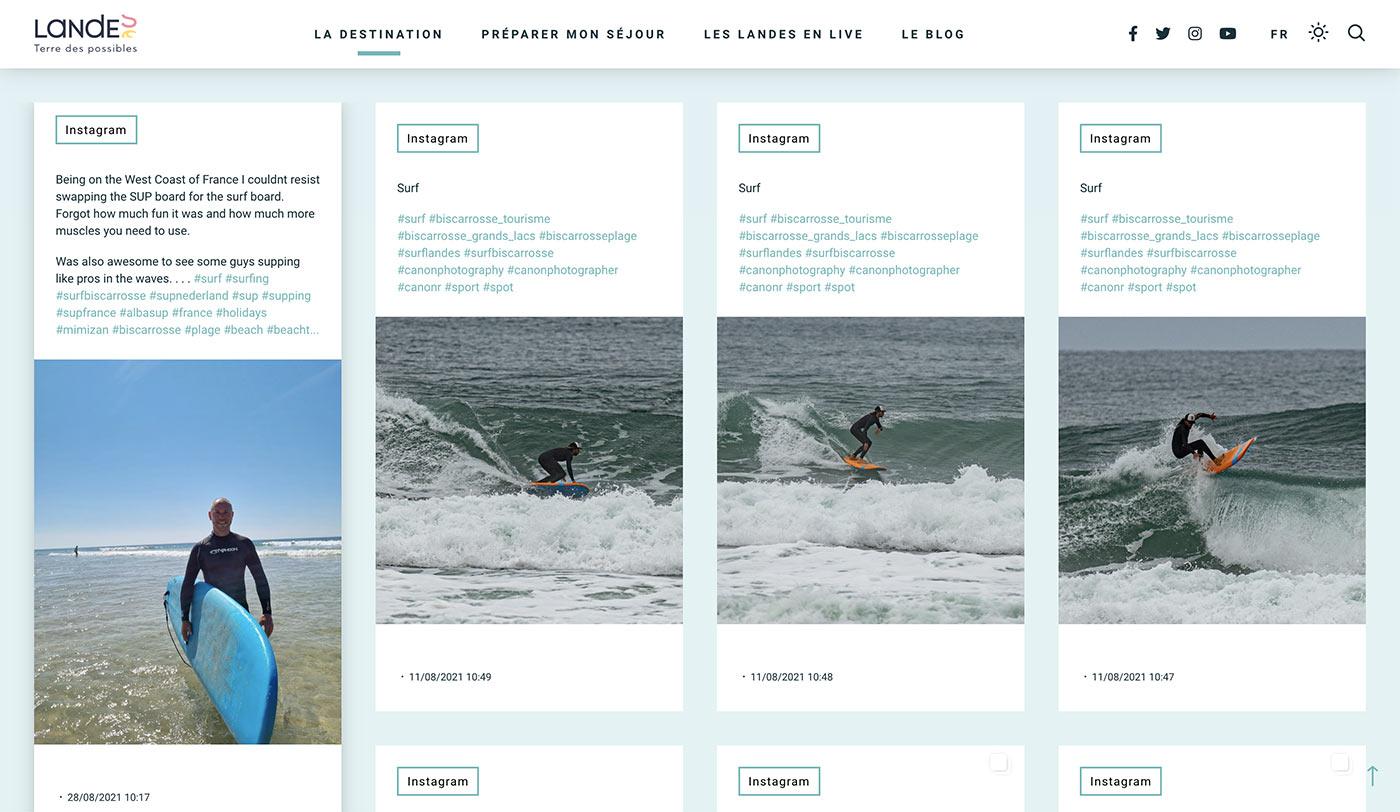Click the Instagram tag on the SUP board post
Screen dimensions: 1400x812
(x=96, y=130)
